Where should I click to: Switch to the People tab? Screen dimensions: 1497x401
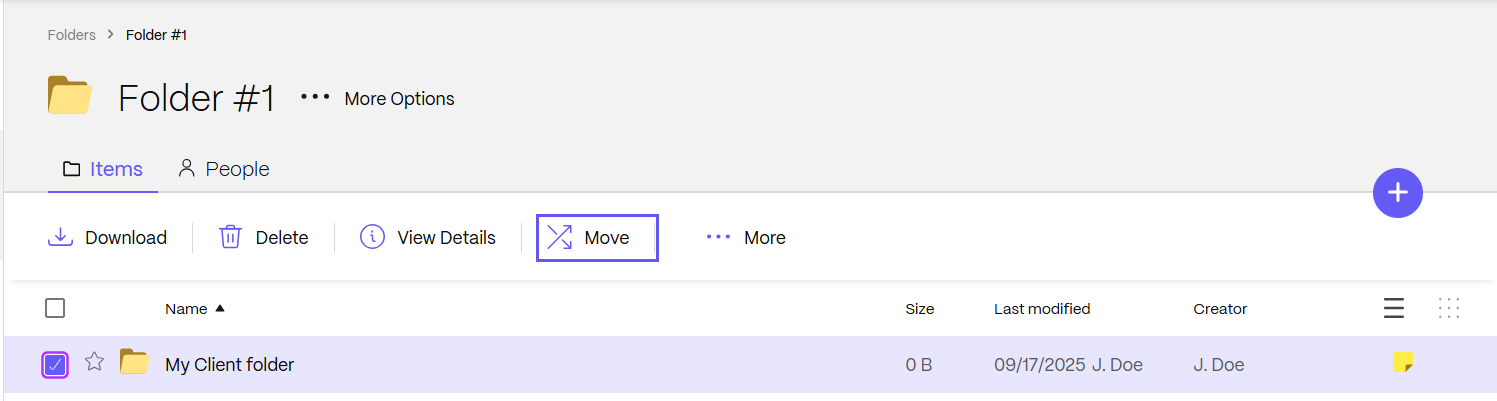(224, 169)
